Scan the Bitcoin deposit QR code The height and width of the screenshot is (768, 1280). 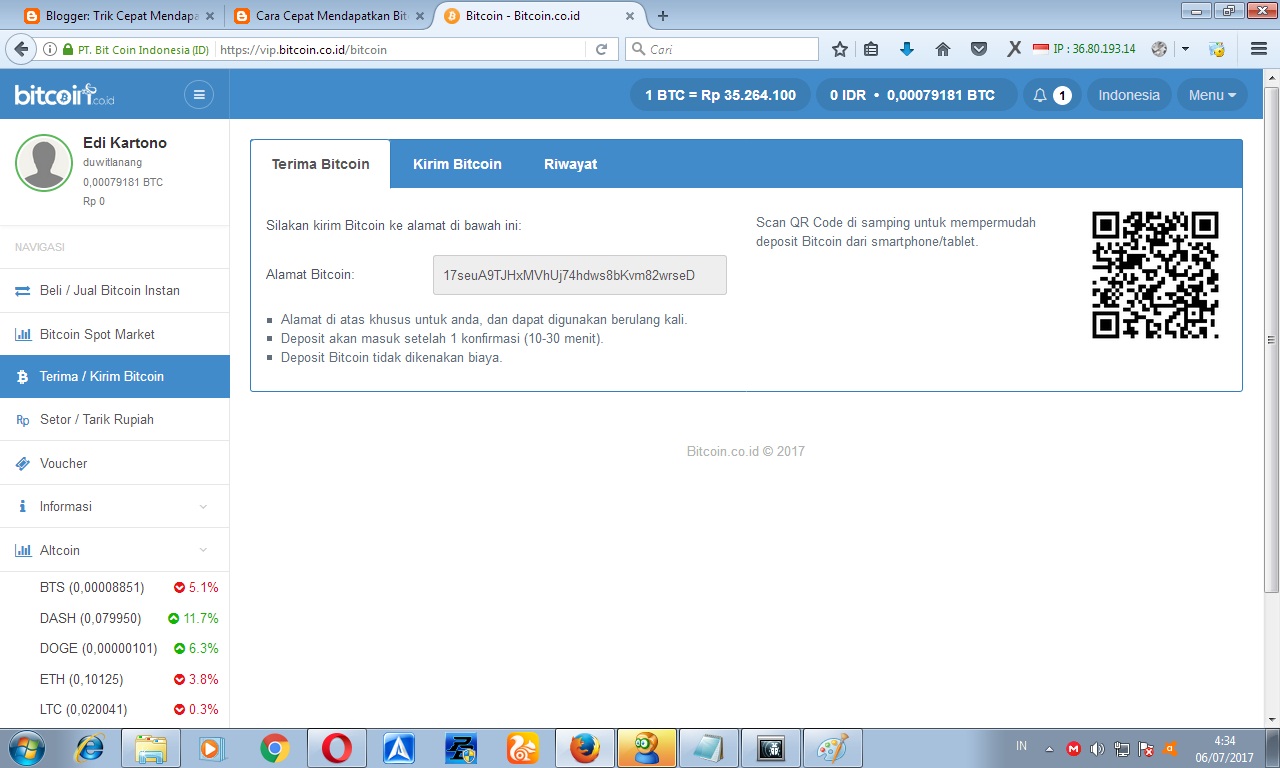point(1155,275)
